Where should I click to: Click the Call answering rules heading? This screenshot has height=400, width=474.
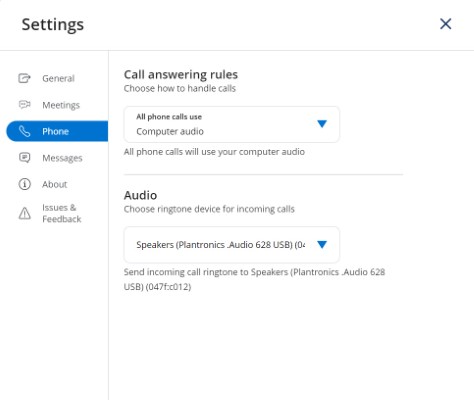click(x=181, y=75)
